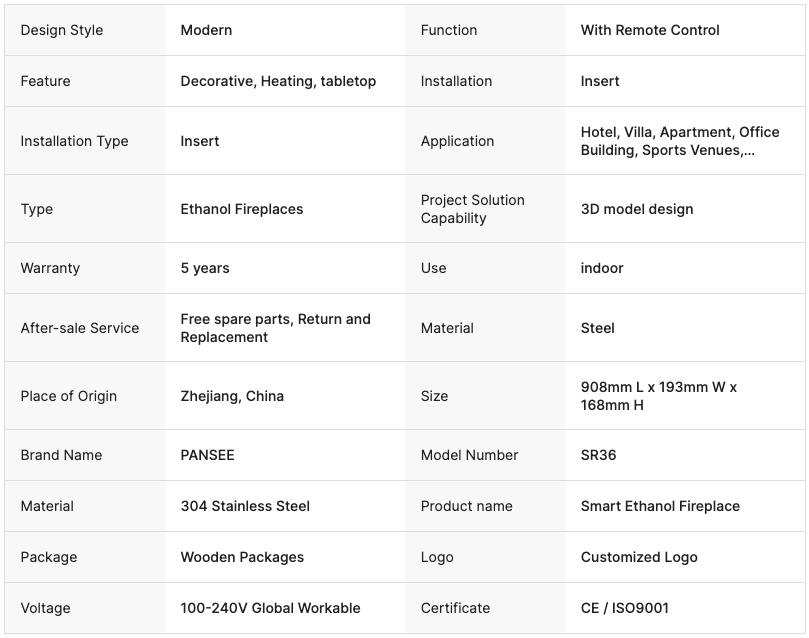Click the With Remote Control value
The width and height of the screenshot is (809, 638).
click(650, 30)
